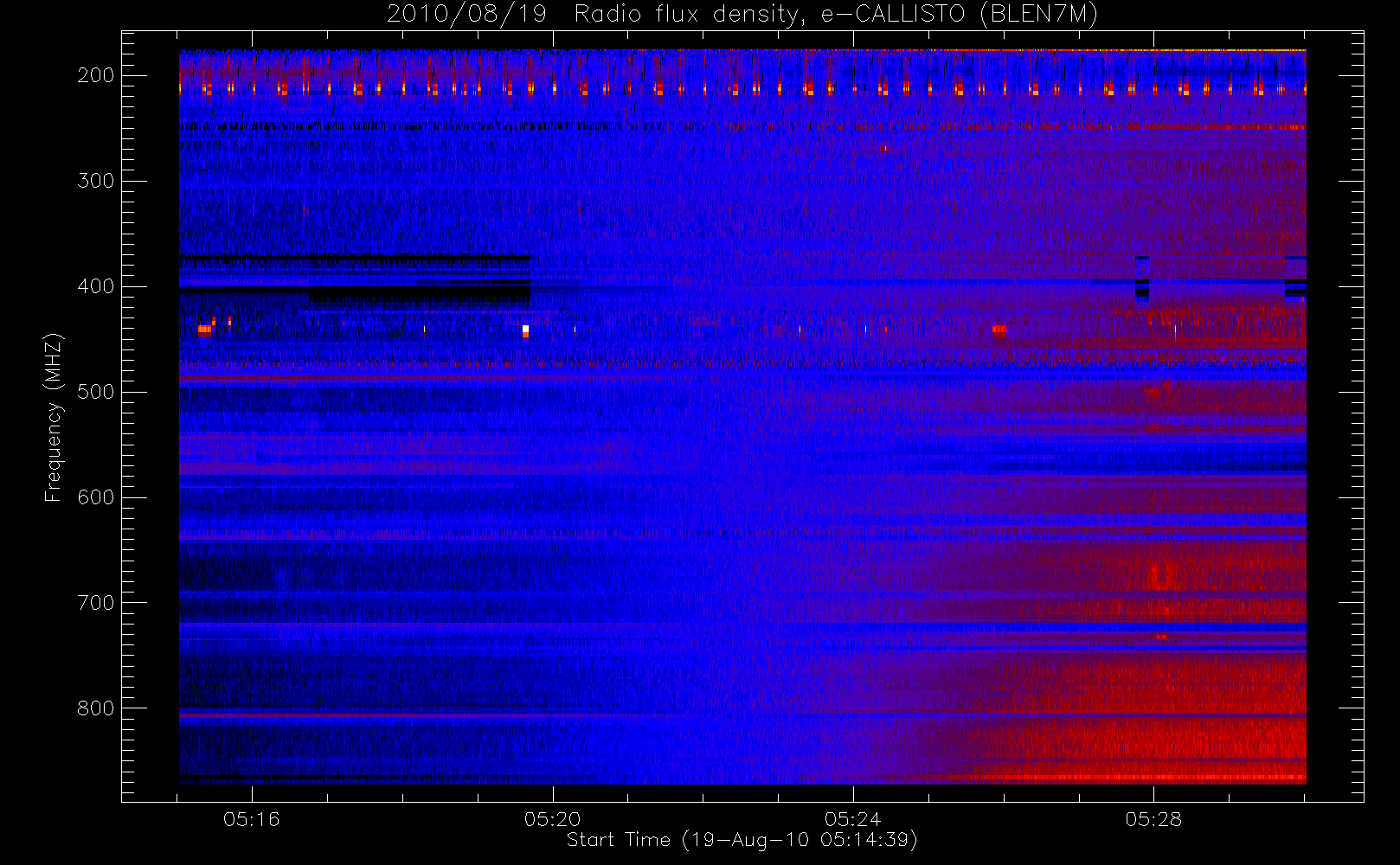The width and height of the screenshot is (1400, 865).
Task: Click the "Start Time (19-Aug-10 05:14:39)" label
Action: [x=742, y=840]
